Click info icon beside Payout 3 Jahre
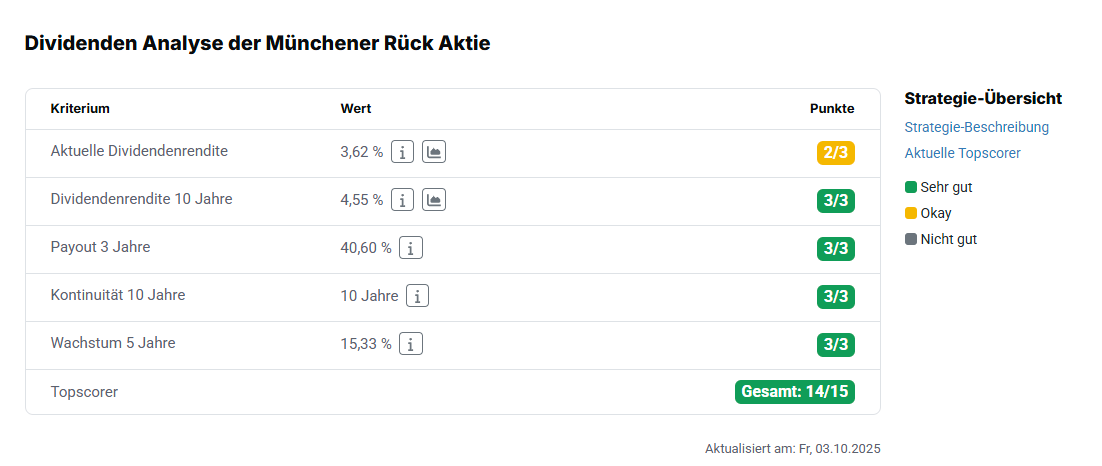1102x466 pixels. (x=411, y=248)
